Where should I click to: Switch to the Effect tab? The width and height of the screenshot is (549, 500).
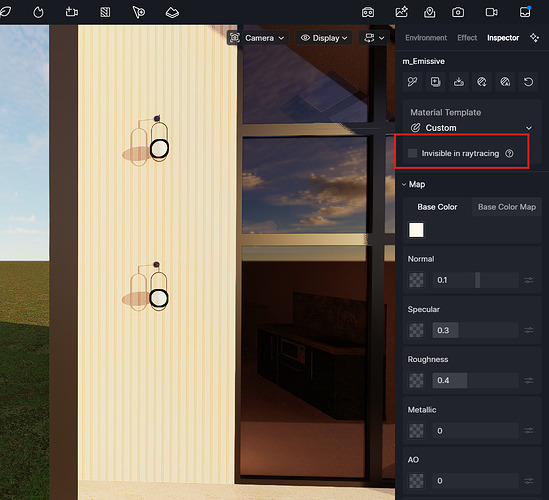(467, 38)
